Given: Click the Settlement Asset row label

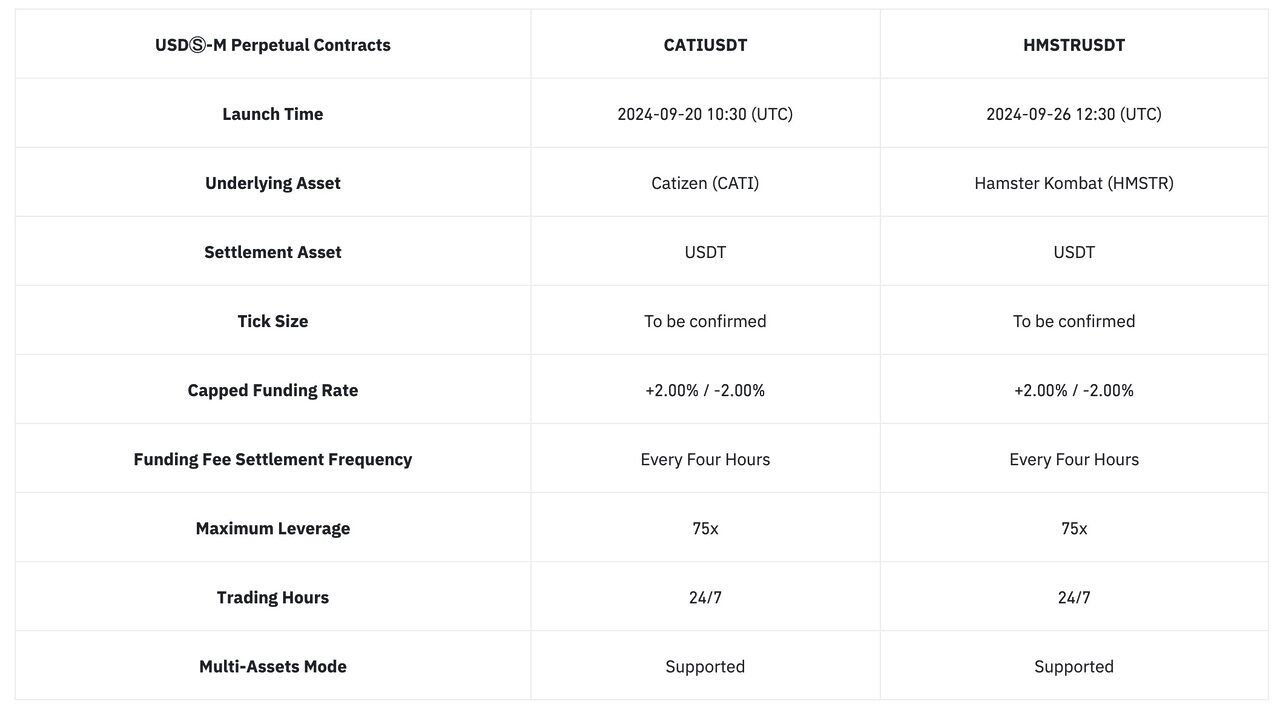Looking at the screenshot, I should point(273,252).
